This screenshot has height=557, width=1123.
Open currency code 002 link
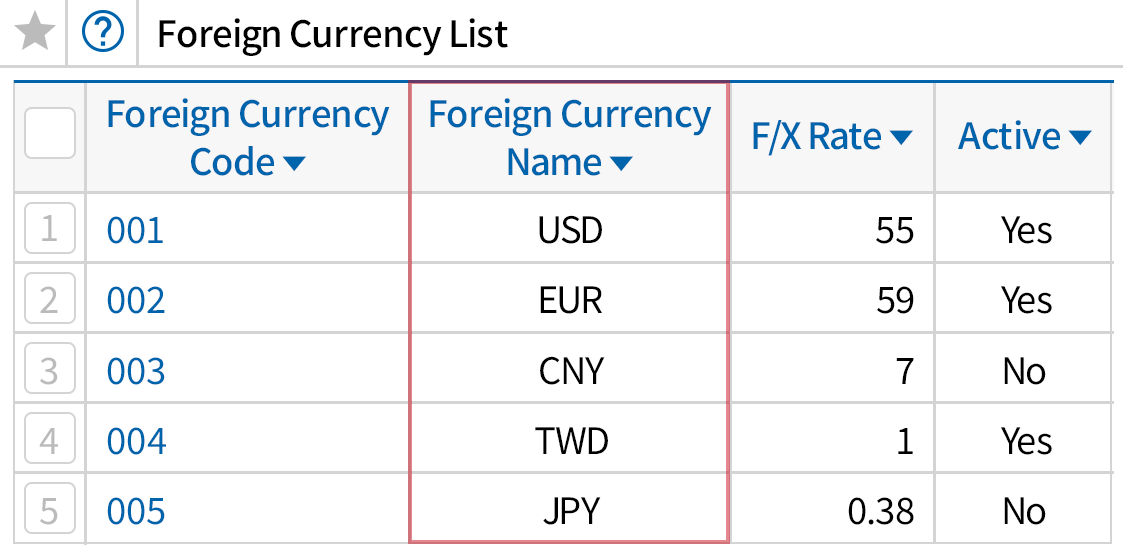coord(135,301)
